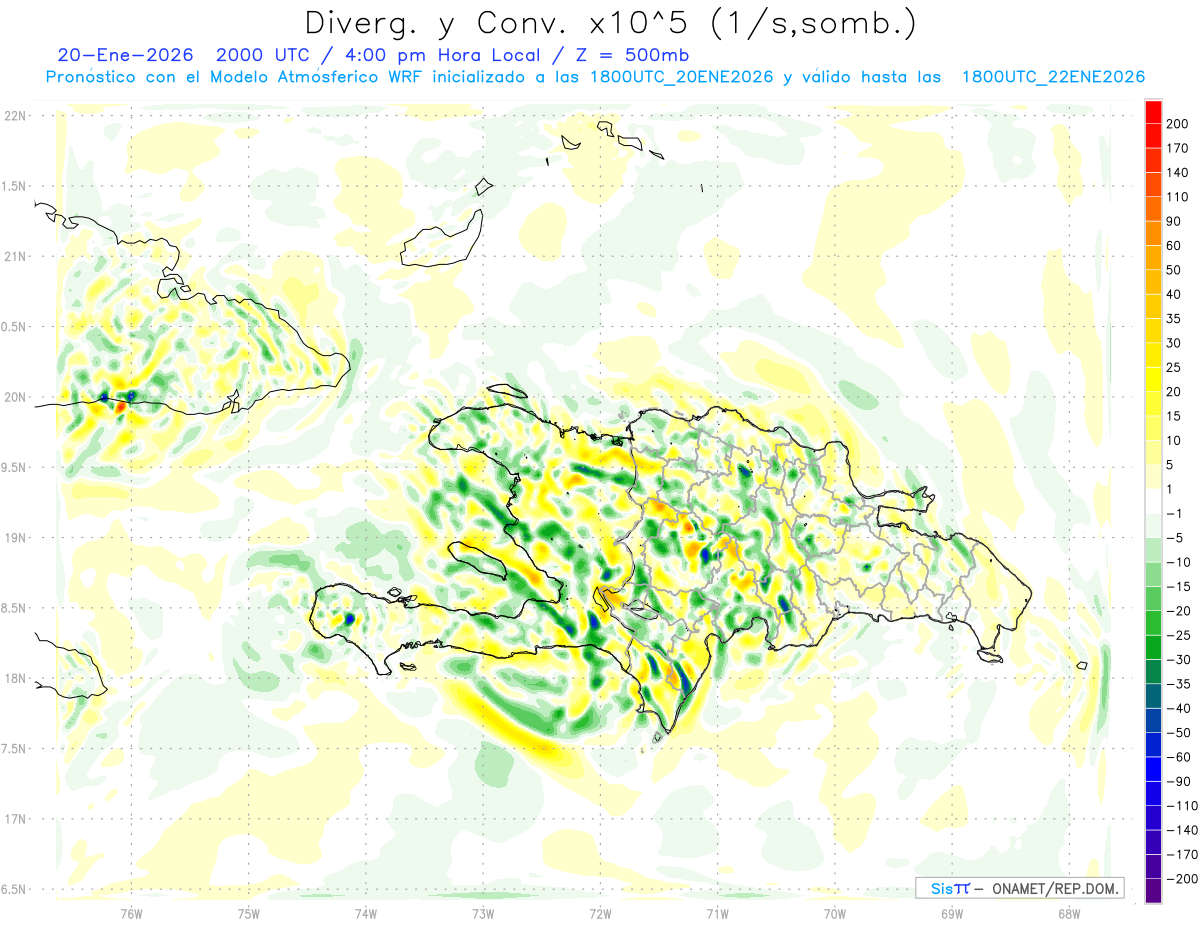
Task: Click the '-90' value on the color scale
Action: (x=1178, y=782)
